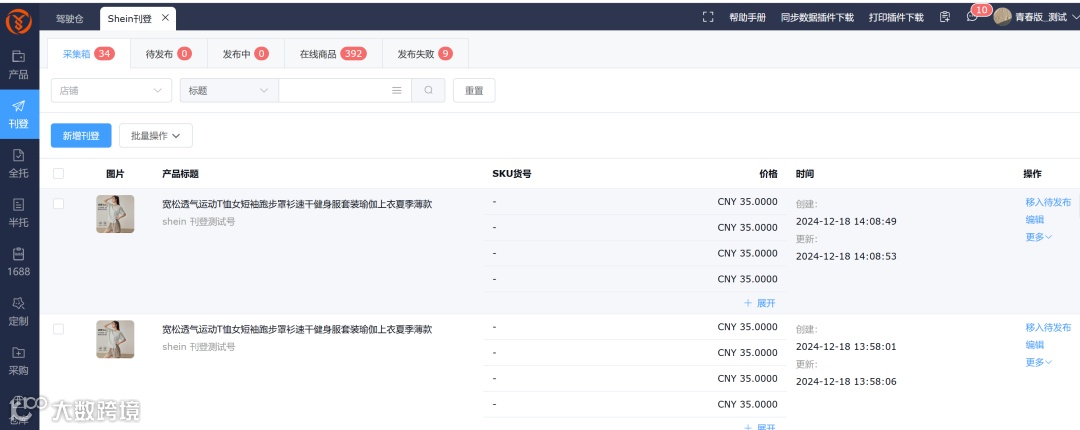Click the list icon in search field
The height and width of the screenshot is (430, 1080).
click(x=397, y=90)
